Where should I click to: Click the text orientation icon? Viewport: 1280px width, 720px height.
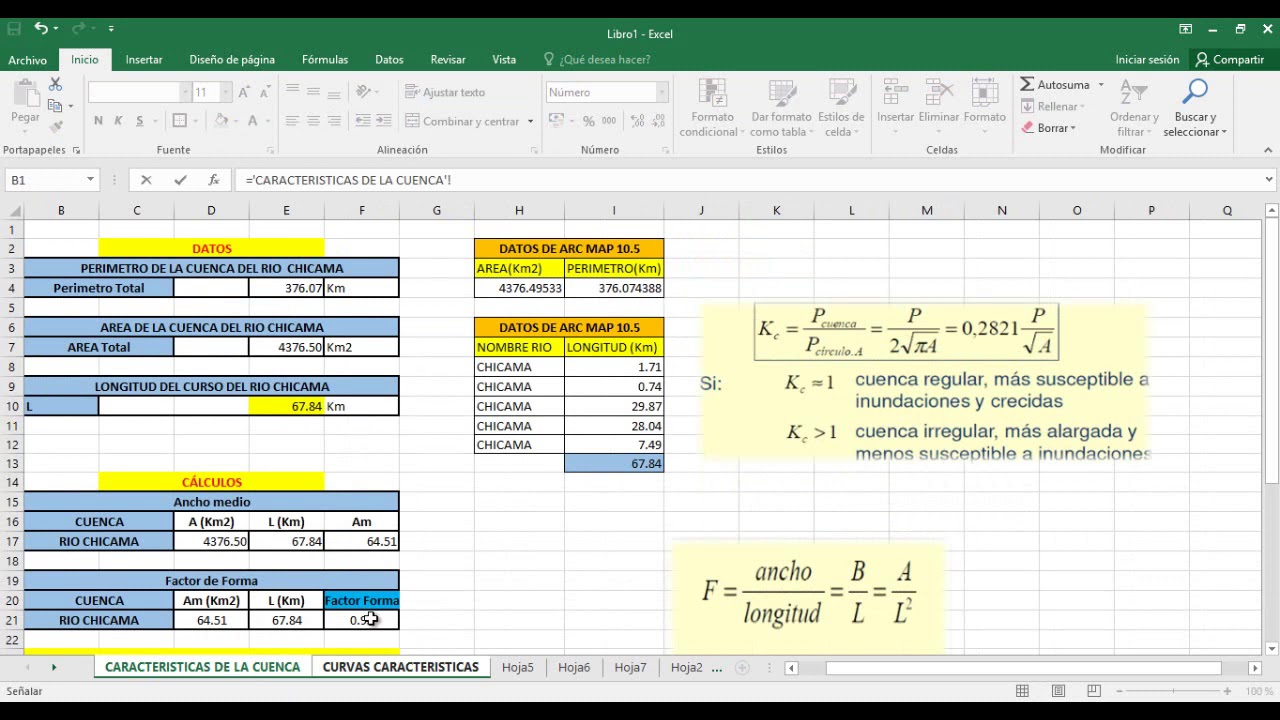pyautogui.click(x=365, y=92)
